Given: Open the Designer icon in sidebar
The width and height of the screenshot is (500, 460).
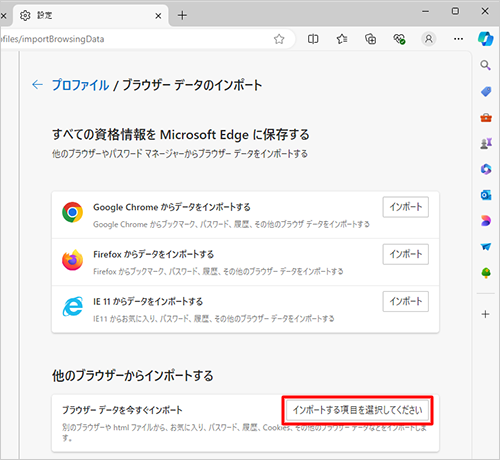Looking at the screenshot, I should pyautogui.click(x=486, y=221).
